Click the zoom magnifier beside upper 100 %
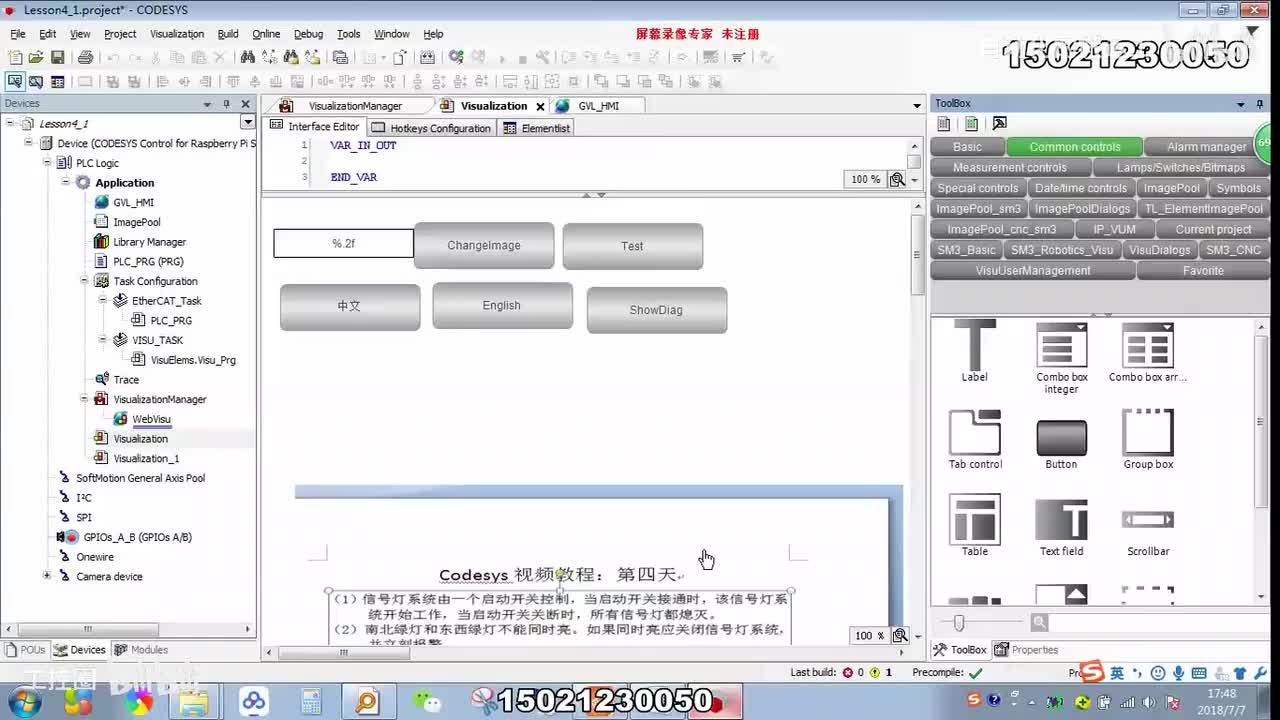1280x720 pixels. (x=897, y=179)
